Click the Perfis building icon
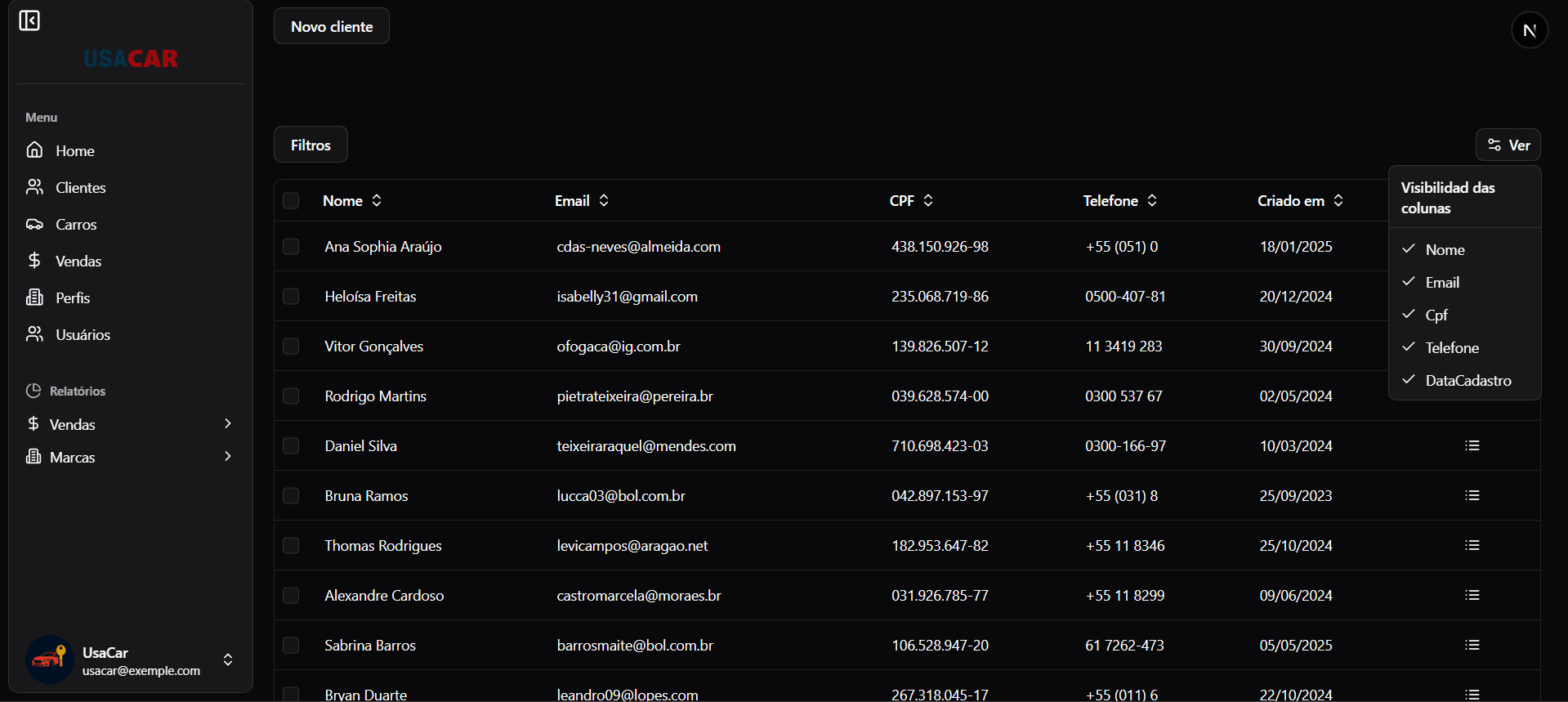Image resolution: width=1568 pixels, height=702 pixels. pos(34,297)
